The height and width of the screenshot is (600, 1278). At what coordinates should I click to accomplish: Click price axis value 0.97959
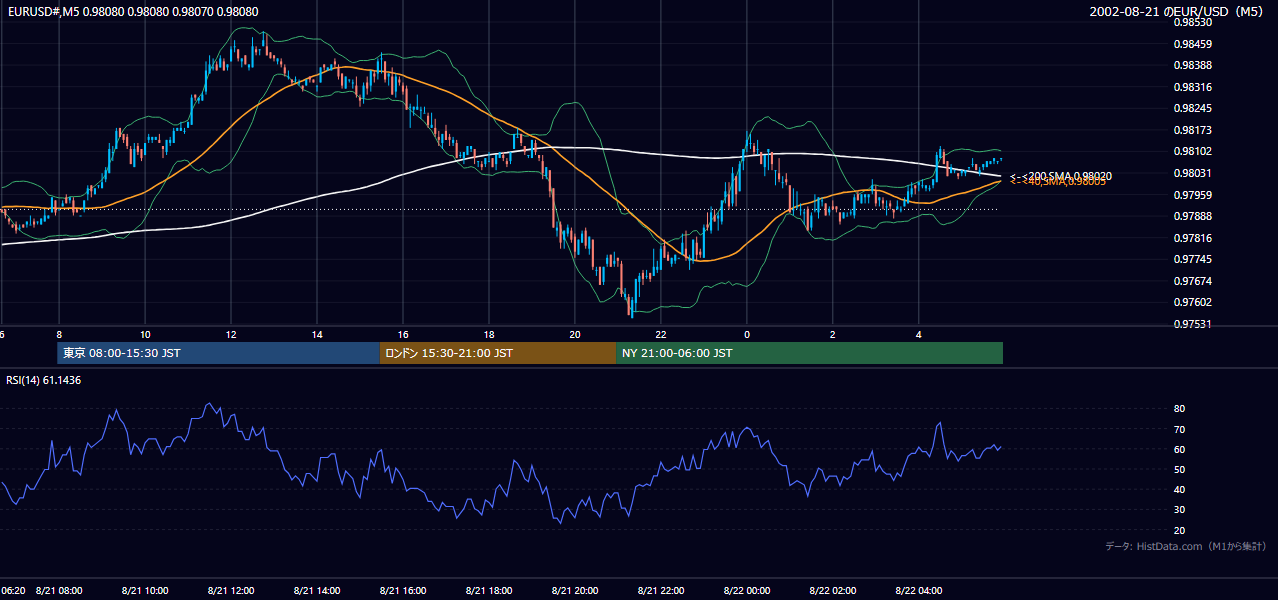1192,195
